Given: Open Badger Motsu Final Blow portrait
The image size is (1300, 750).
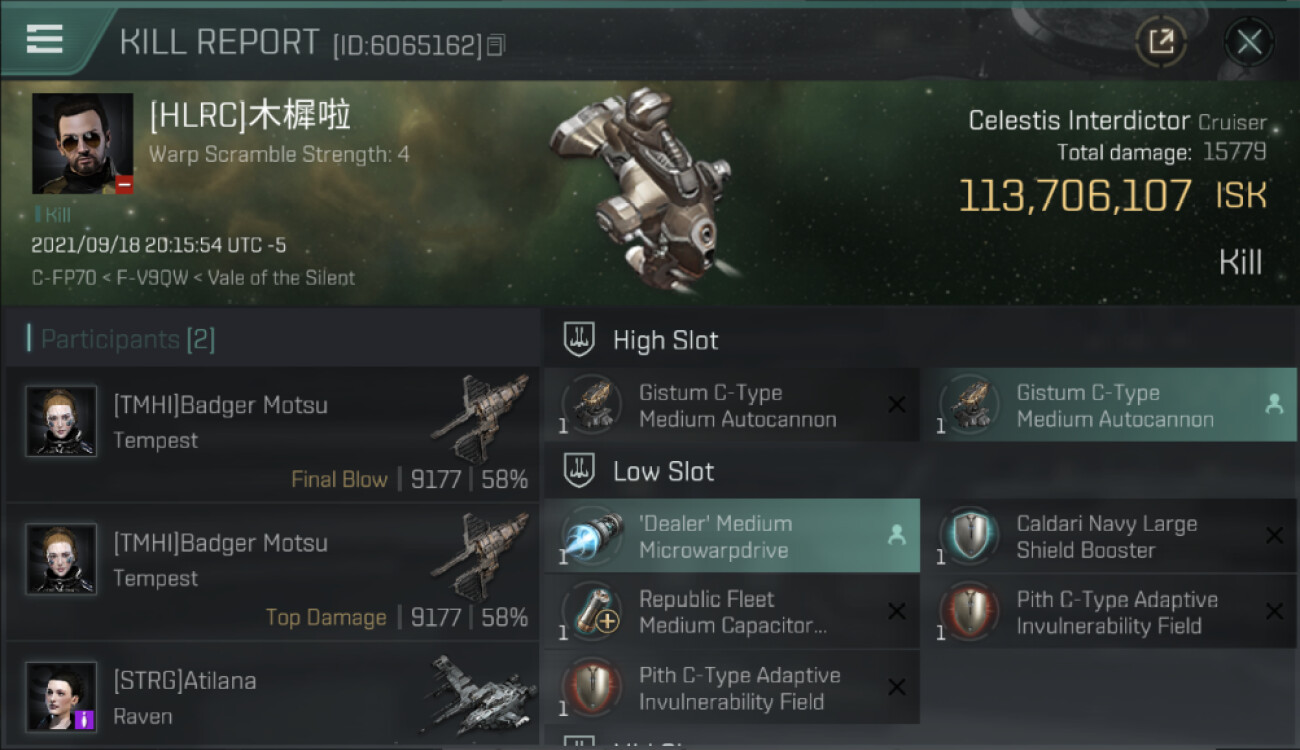Looking at the screenshot, I should point(61,421).
